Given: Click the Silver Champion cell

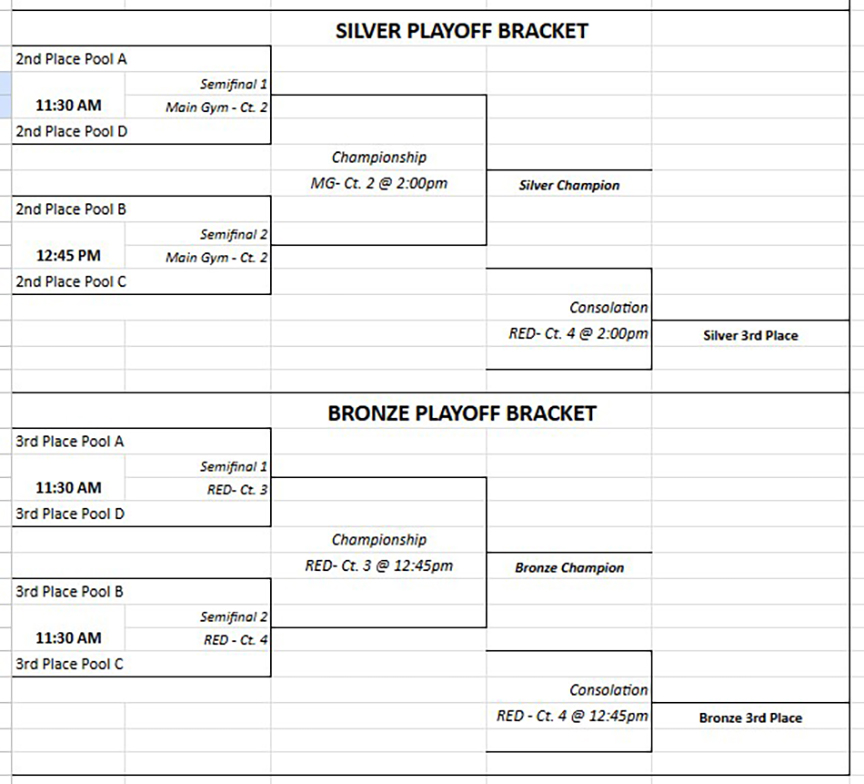Looking at the screenshot, I should 569,185.
